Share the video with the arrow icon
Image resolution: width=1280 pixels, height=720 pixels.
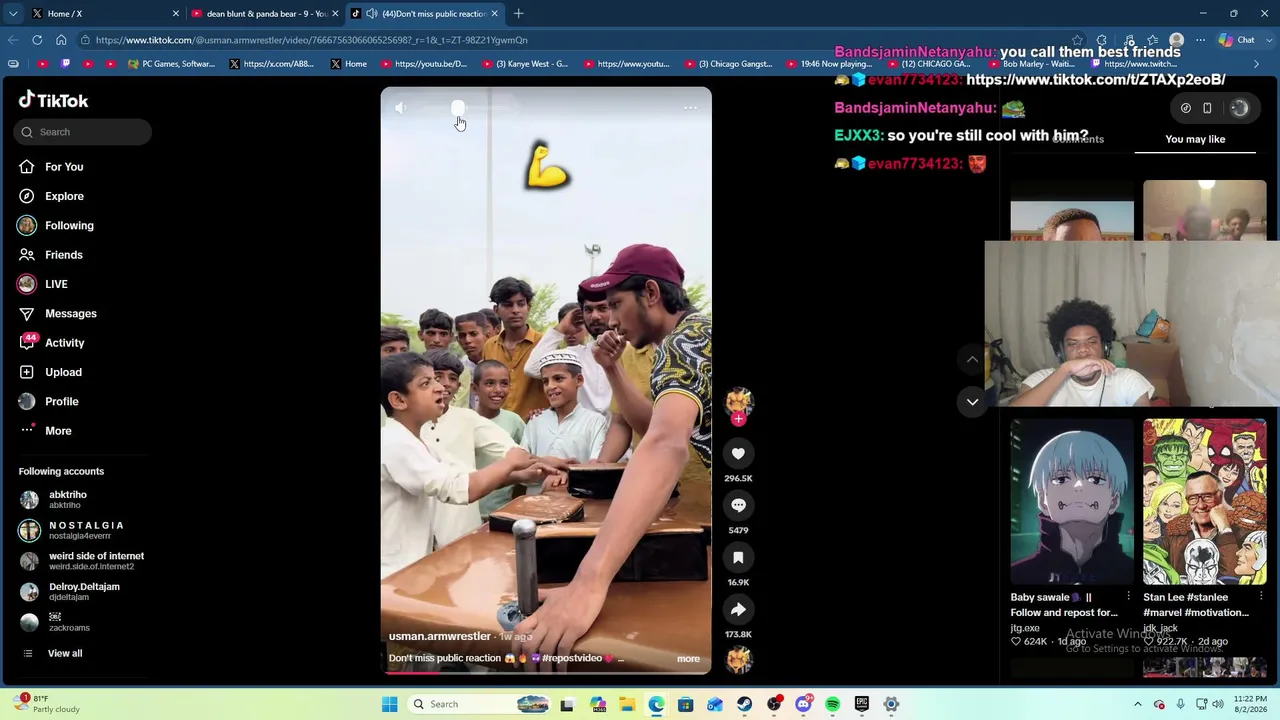click(738, 610)
